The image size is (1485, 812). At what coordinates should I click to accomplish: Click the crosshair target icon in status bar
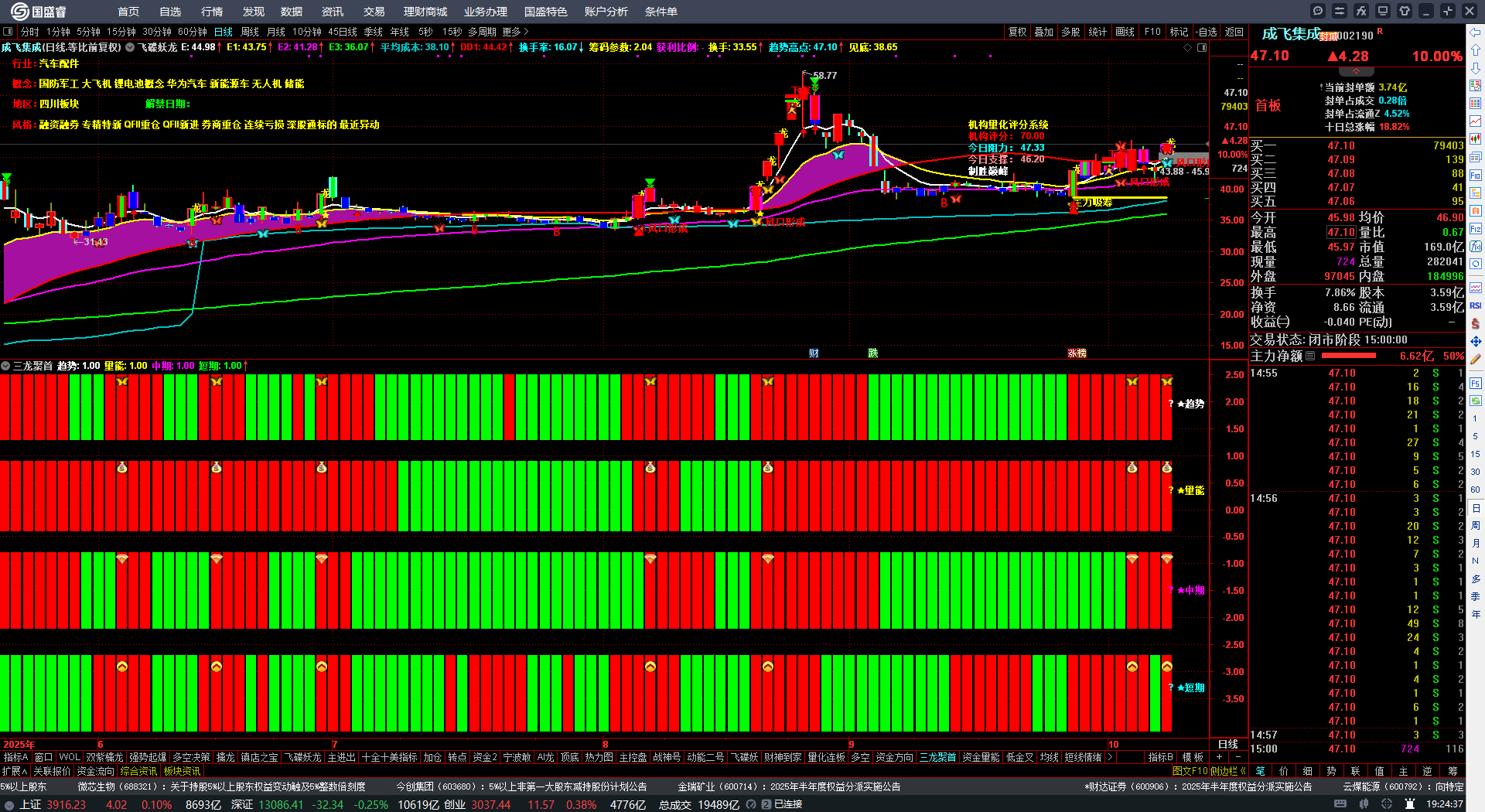point(1388,804)
